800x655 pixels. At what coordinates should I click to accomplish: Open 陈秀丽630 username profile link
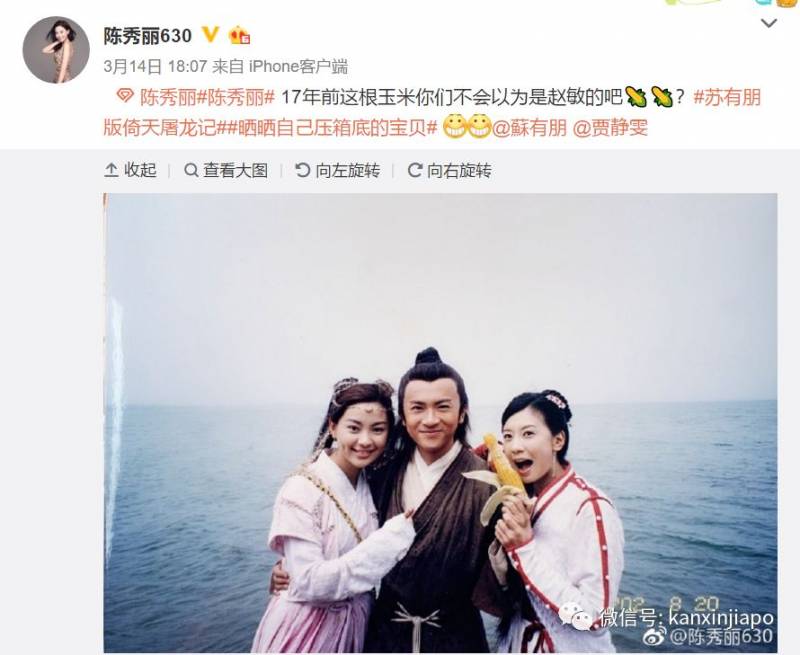(147, 36)
